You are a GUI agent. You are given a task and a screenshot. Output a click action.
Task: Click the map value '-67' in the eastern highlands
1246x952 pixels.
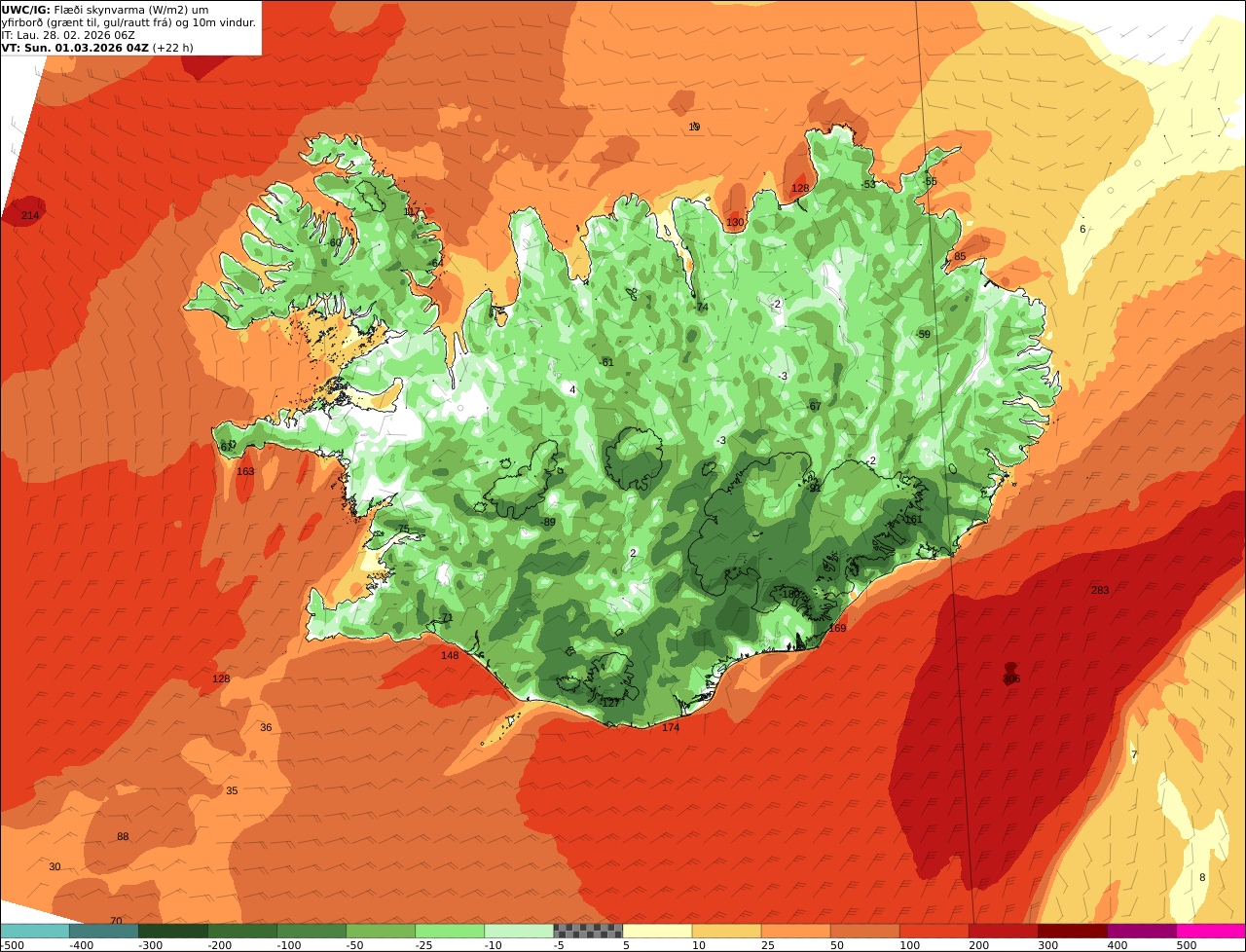(x=814, y=407)
